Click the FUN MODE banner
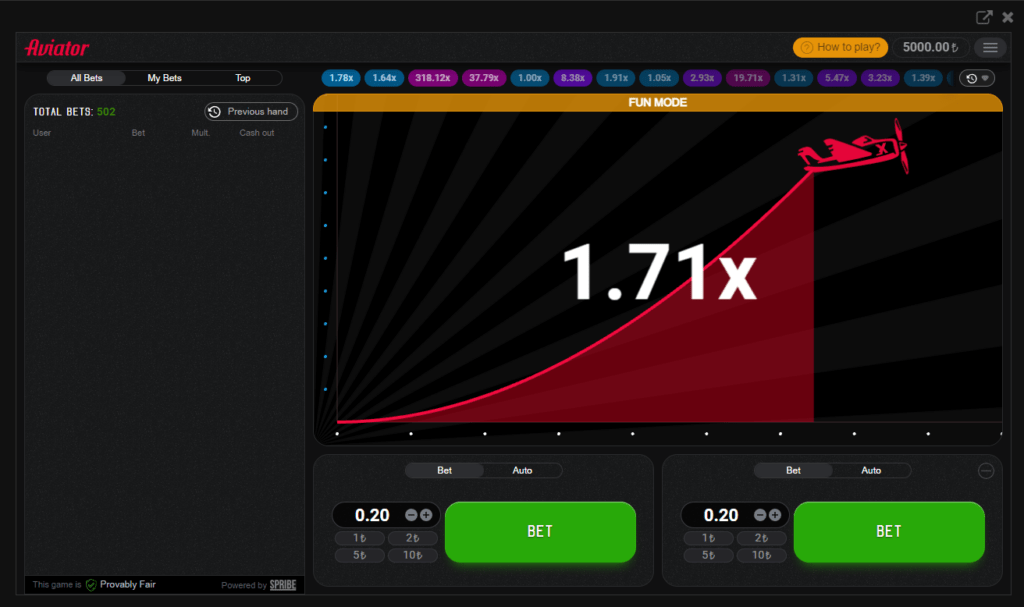 click(658, 103)
